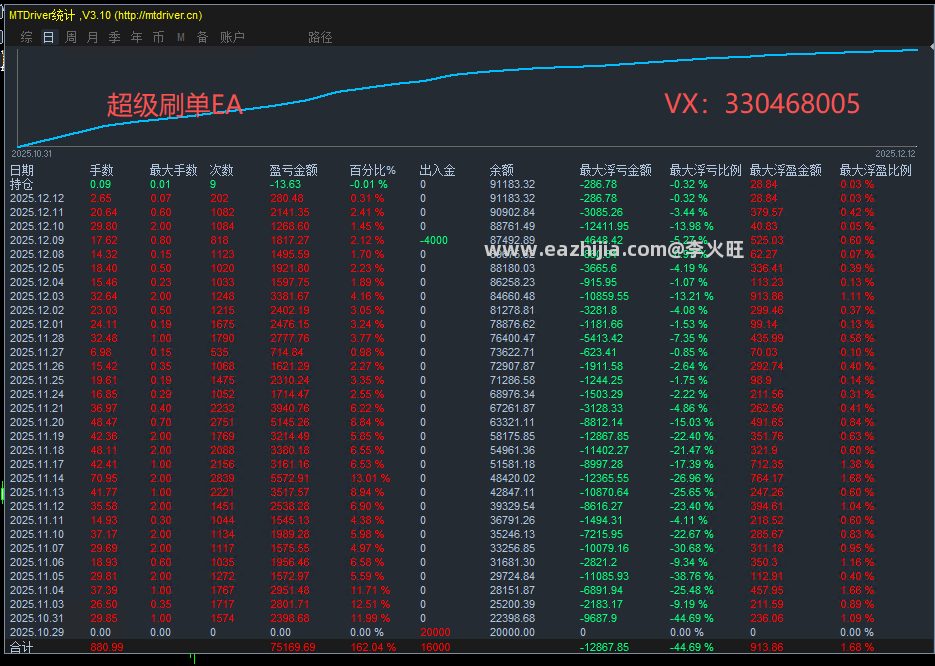Image resolution: width=935 pixels, height=666 pixels.
Task: Click the 20000 deposit value
Action: coord(435,632)
